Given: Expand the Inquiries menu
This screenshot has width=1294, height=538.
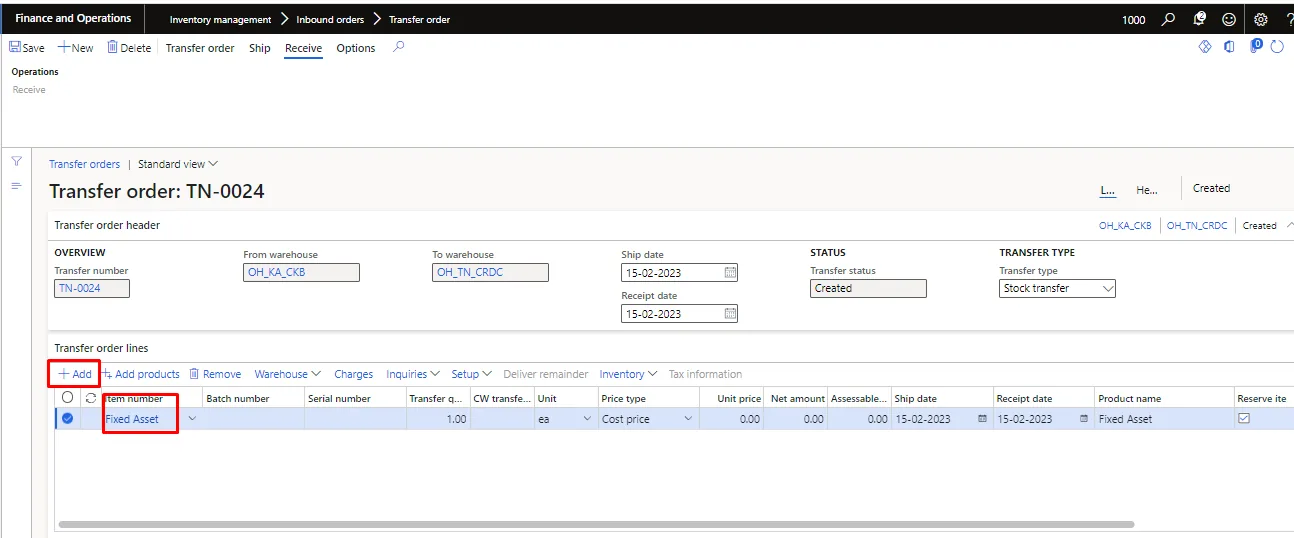Looking at the screenshot, I should pos(413,374).
